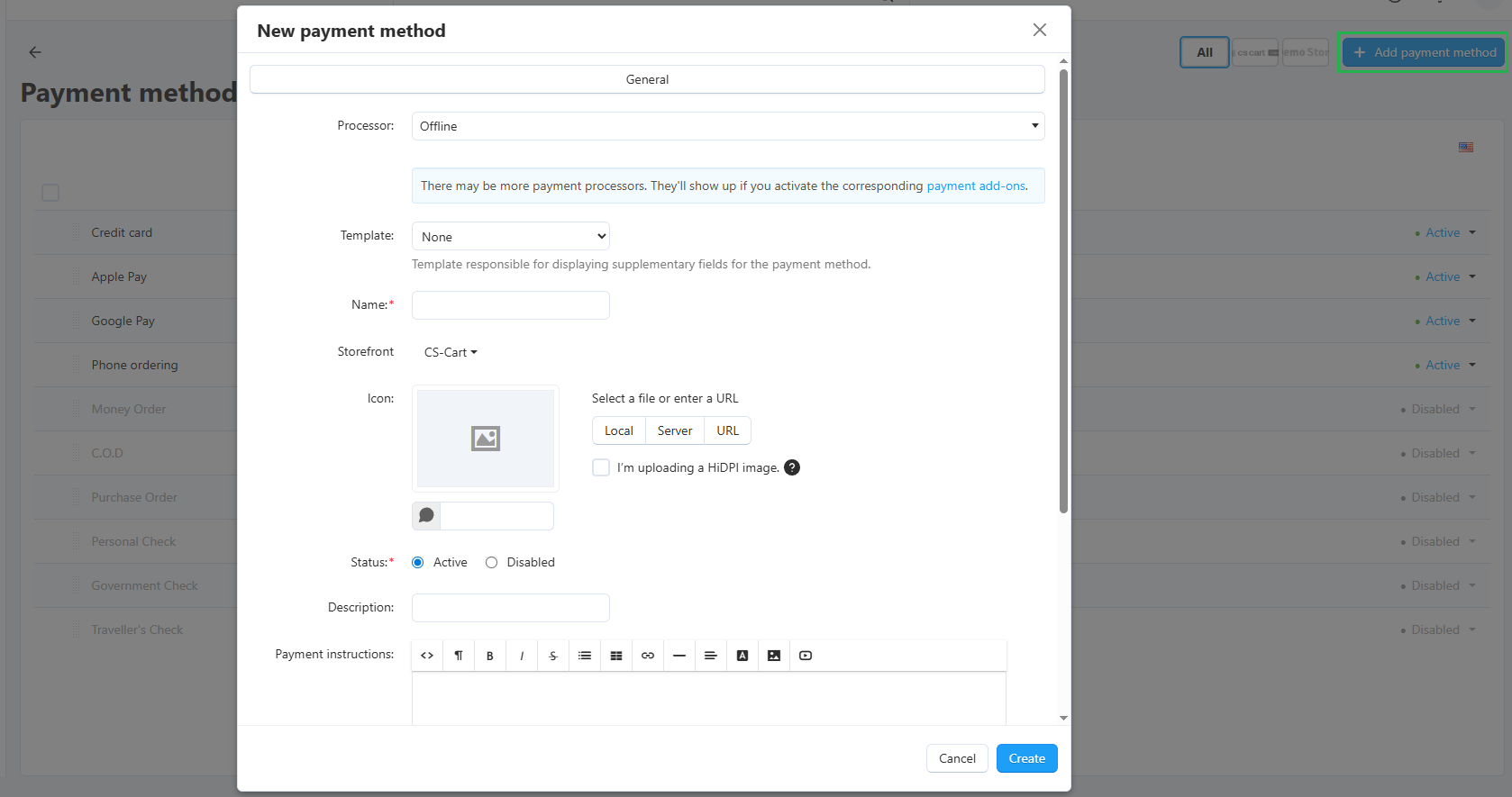Click the Description input field

point(511,608)
